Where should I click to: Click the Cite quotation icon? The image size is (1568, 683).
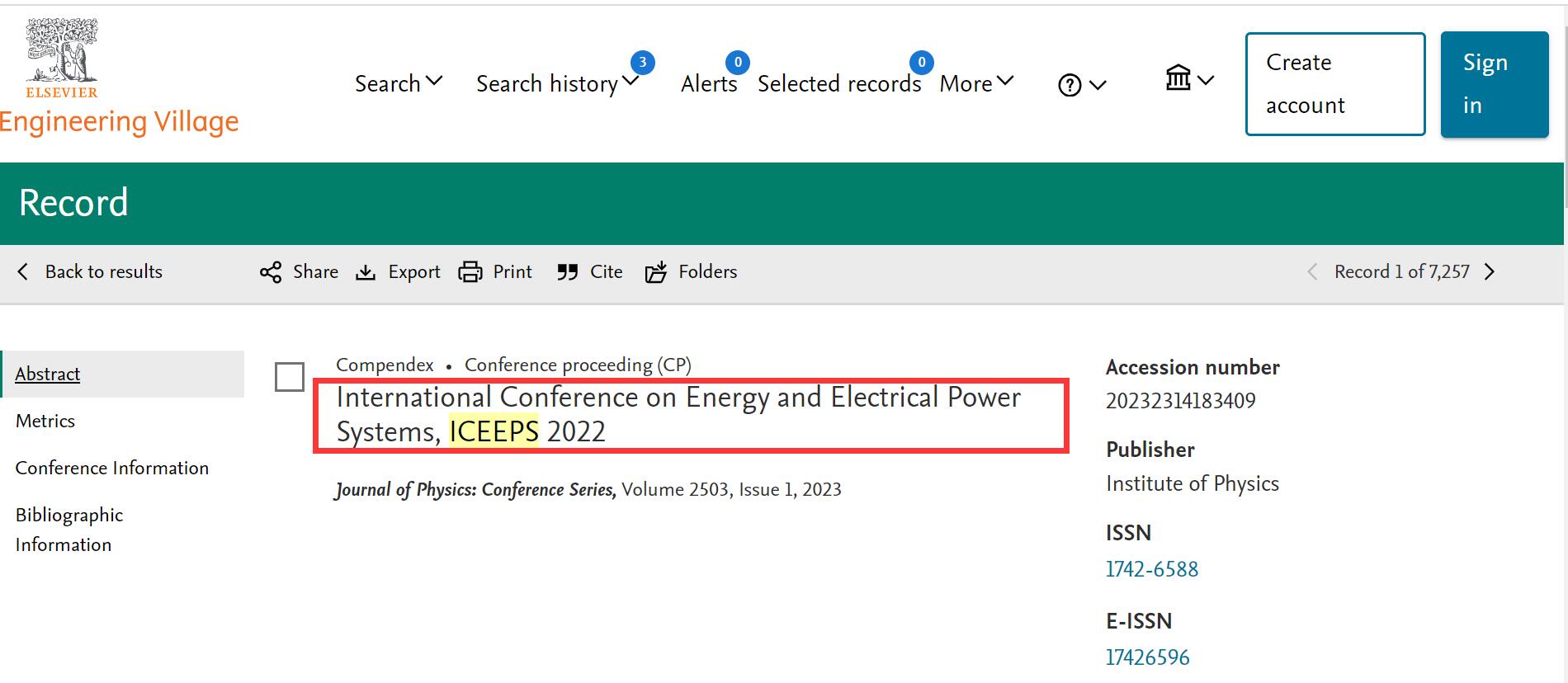(x=567, y=272)
